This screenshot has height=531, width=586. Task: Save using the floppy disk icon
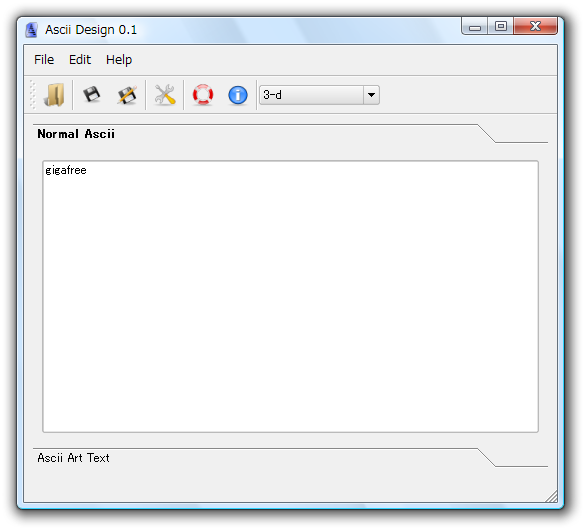coord(92,95)
